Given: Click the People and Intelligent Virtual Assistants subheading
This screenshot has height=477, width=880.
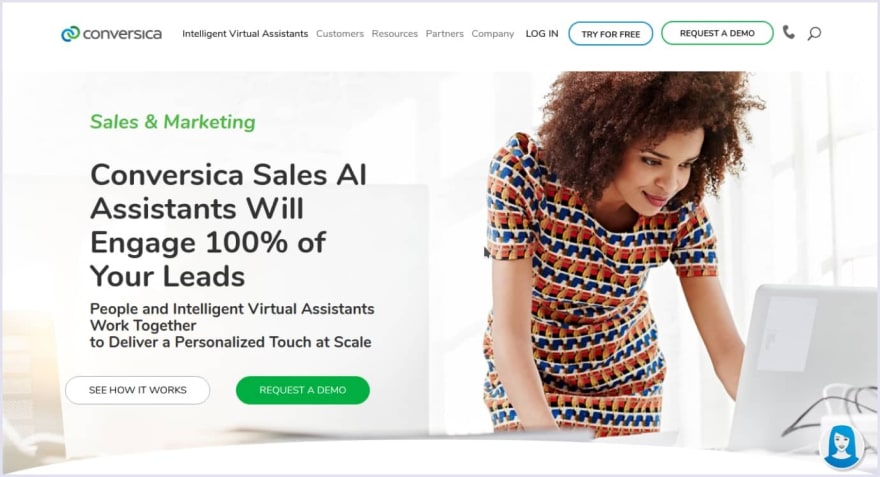Looking at the screenshot, I should [232, 325].
